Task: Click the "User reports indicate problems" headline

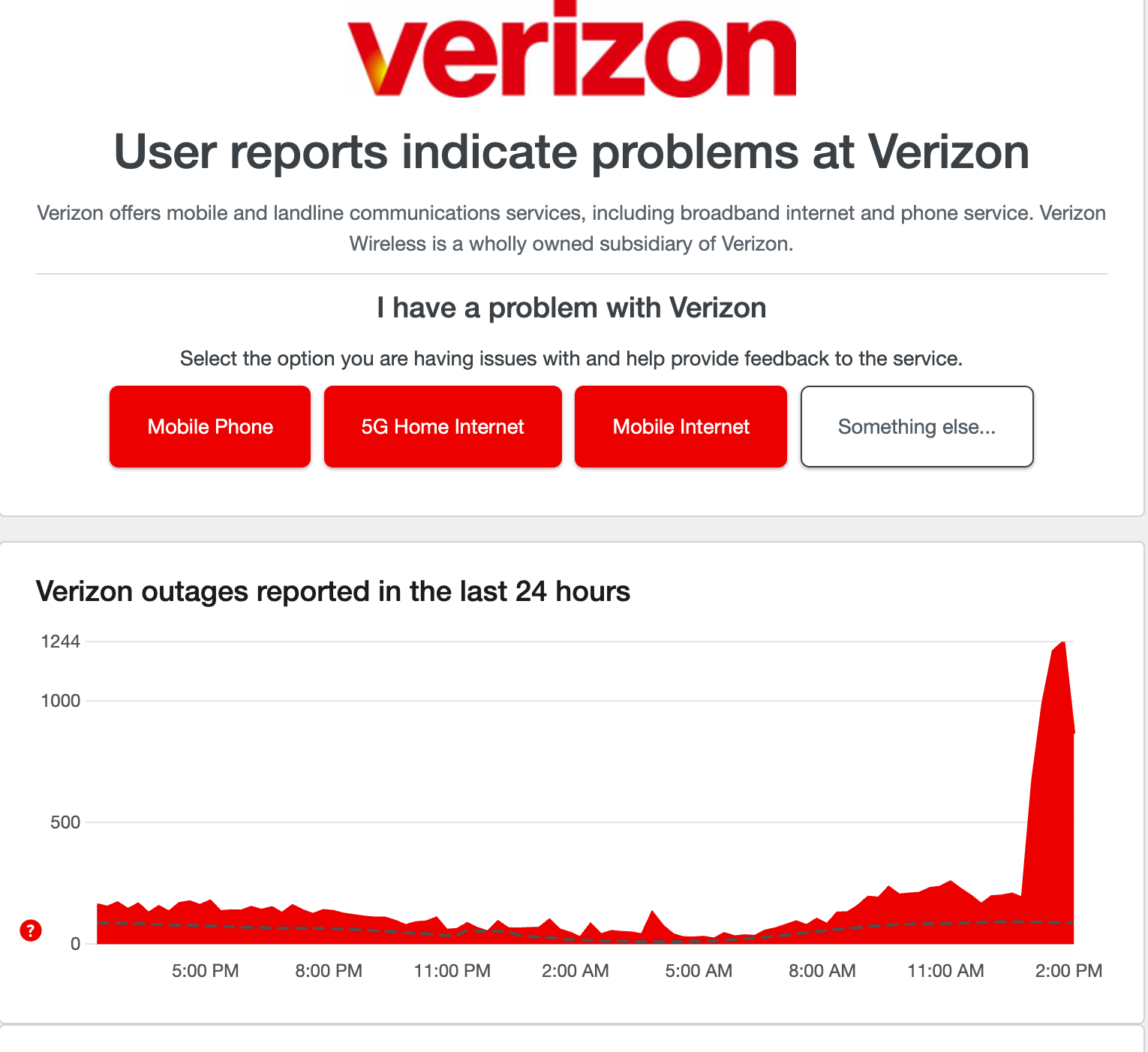Action: click(x=571, y=152)
